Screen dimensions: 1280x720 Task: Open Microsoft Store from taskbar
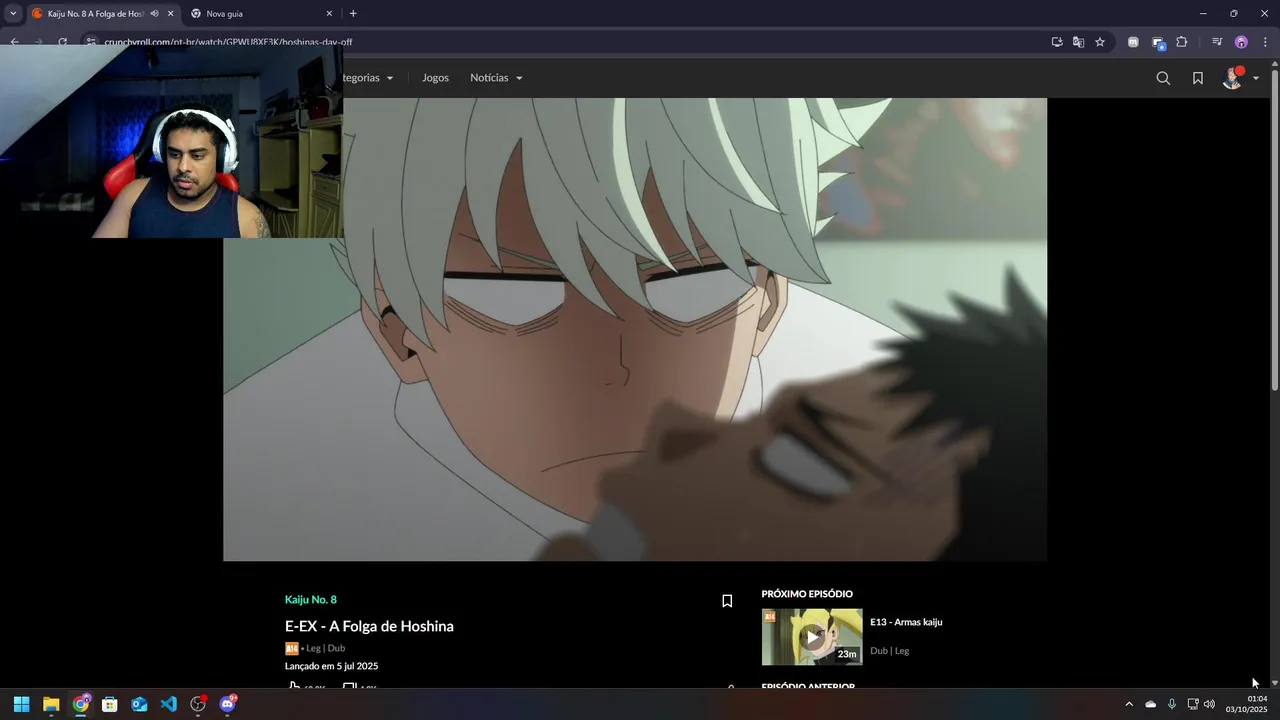(x=110, y=704)
